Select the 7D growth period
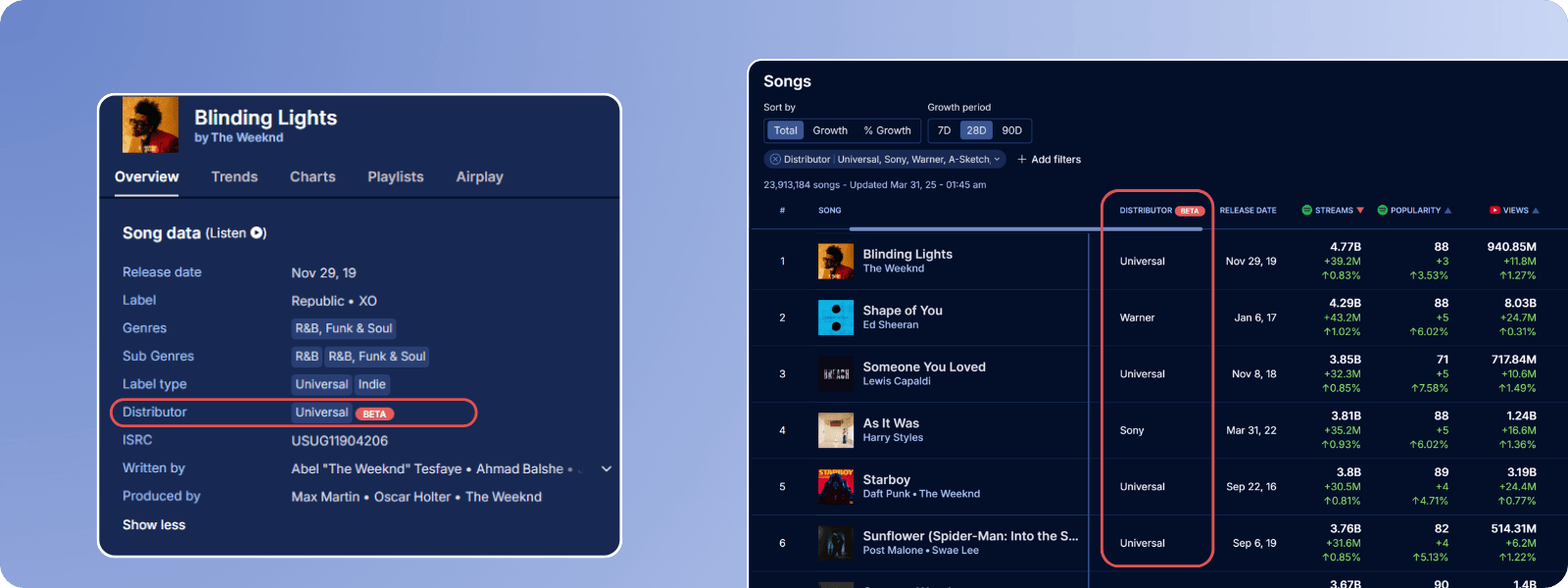Image resolution: width=1568 pixels, height=588 pixels. pyautogui.click(x=944, y=130)
